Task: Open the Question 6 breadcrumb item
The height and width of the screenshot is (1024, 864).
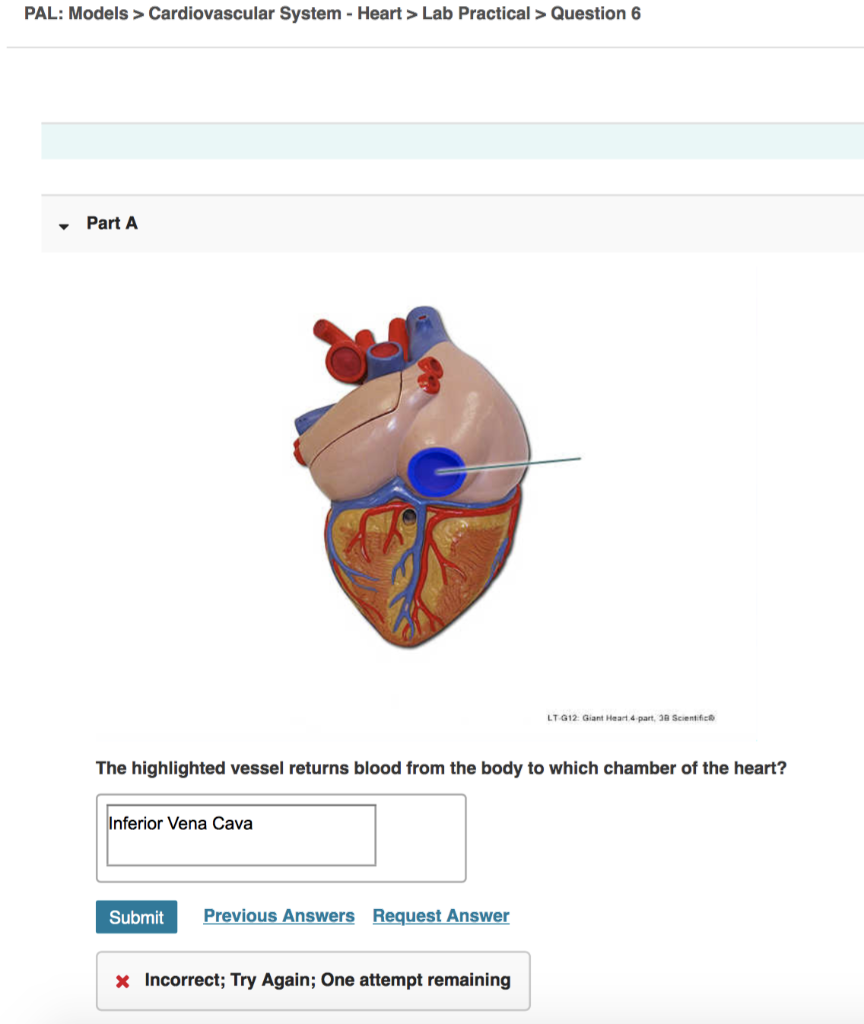Action: tap(595, 14)
